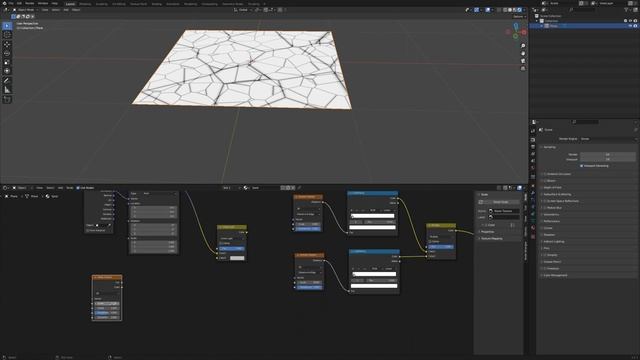This screenshot has width=640, height=360.
Task: Enable the Ambient Occlusion checkbox
Action: pyautogui.click(x=545, y=174)
